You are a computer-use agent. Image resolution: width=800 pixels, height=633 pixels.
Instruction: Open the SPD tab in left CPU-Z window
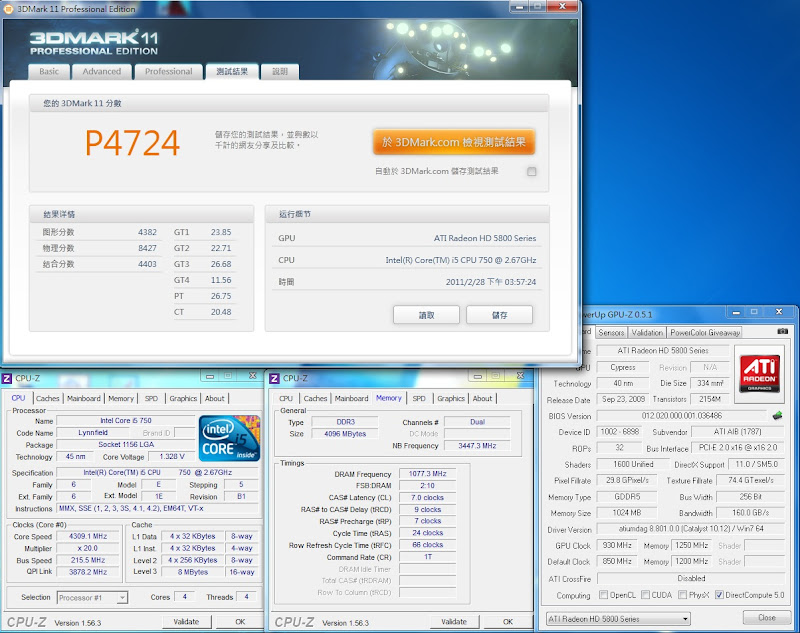click(x=152, y=398)
